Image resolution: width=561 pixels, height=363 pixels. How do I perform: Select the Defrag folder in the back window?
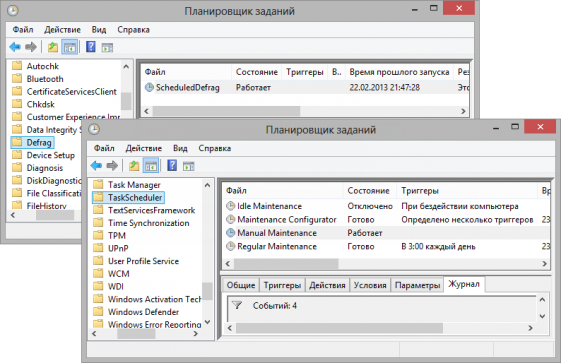[x=32, y=142]
